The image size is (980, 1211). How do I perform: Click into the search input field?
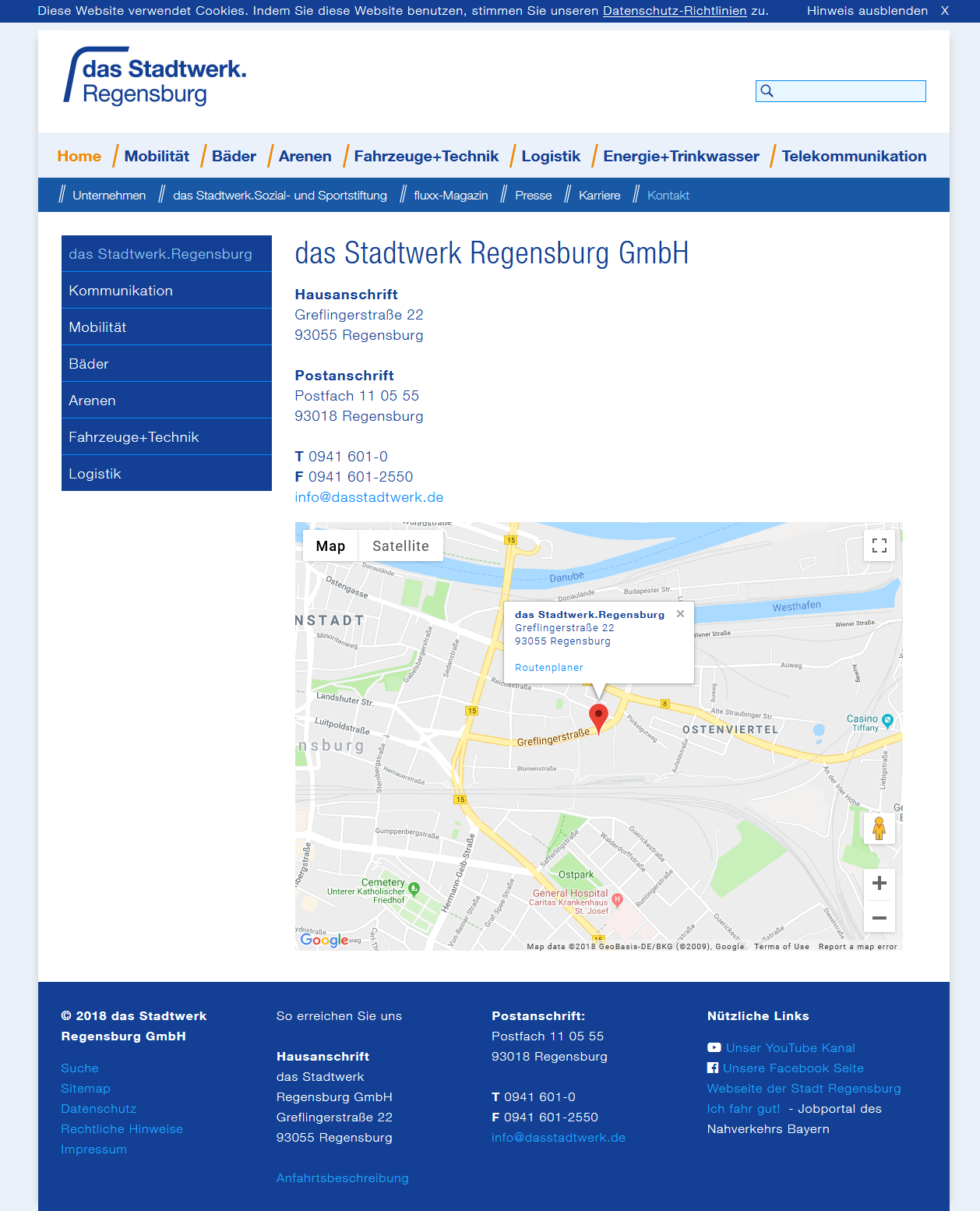[841, 91]
